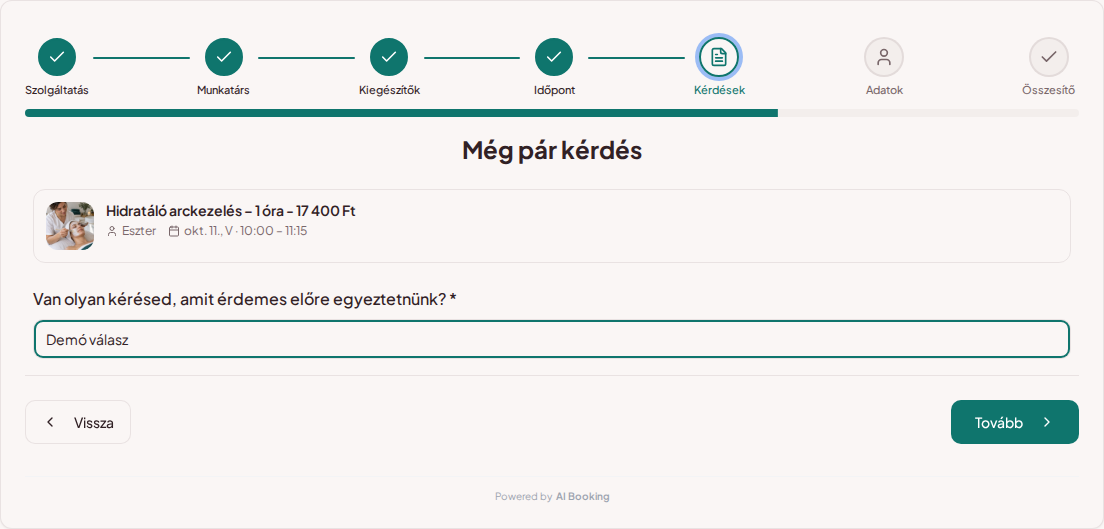Screen dimensions: 1104x529
Task: Continue with the Tovább button
Action: pos(1015,422)
